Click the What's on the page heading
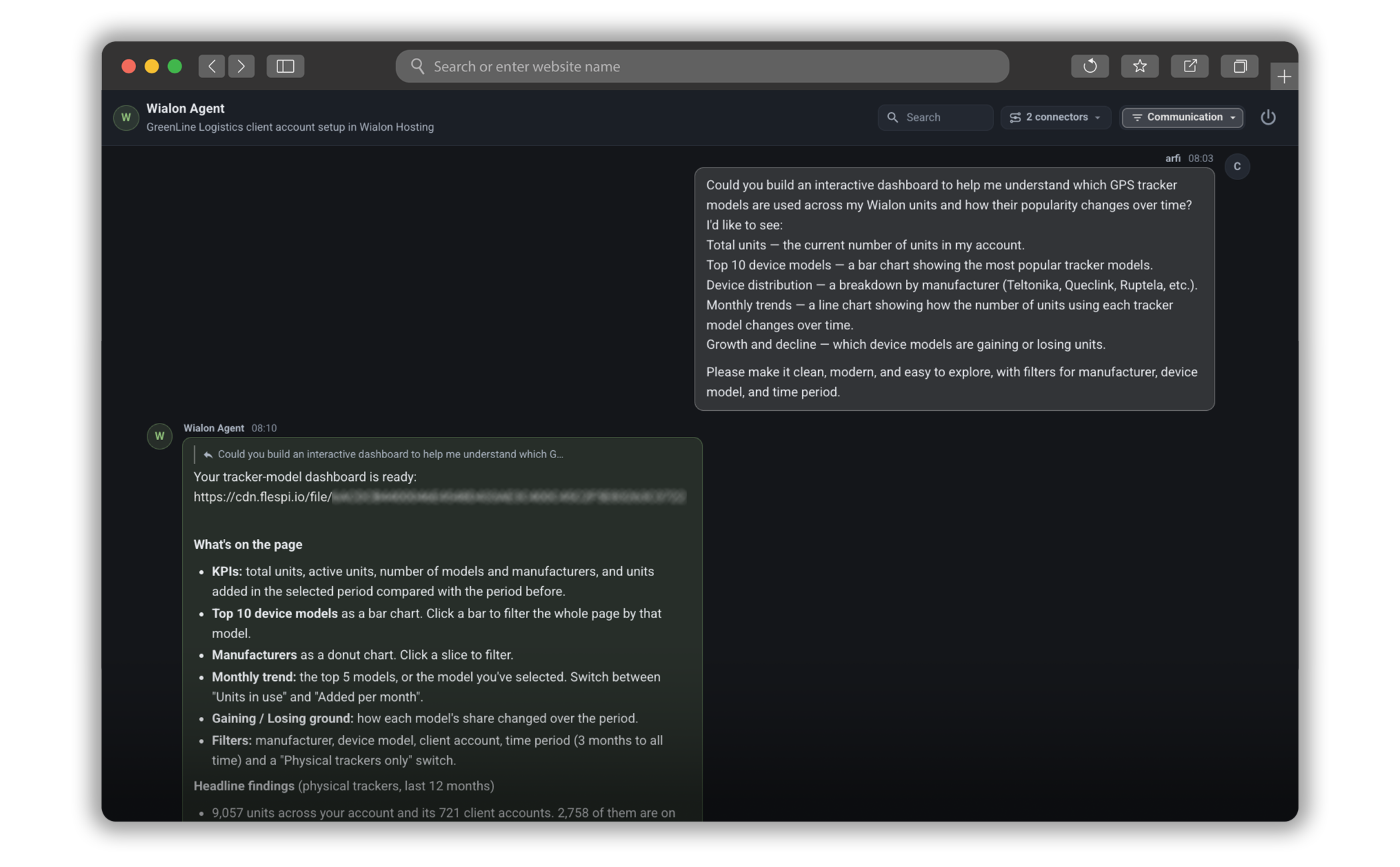 pyautogui.click(x=248, y=545)
